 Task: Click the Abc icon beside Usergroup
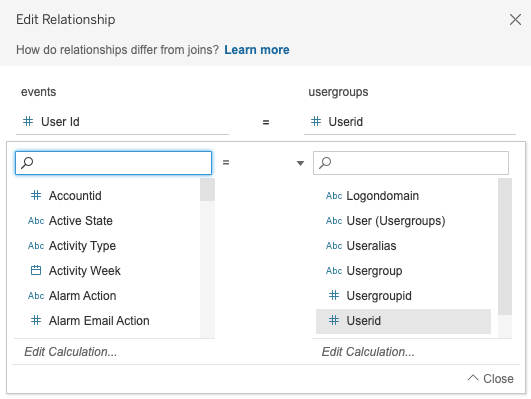pos(334,271)
